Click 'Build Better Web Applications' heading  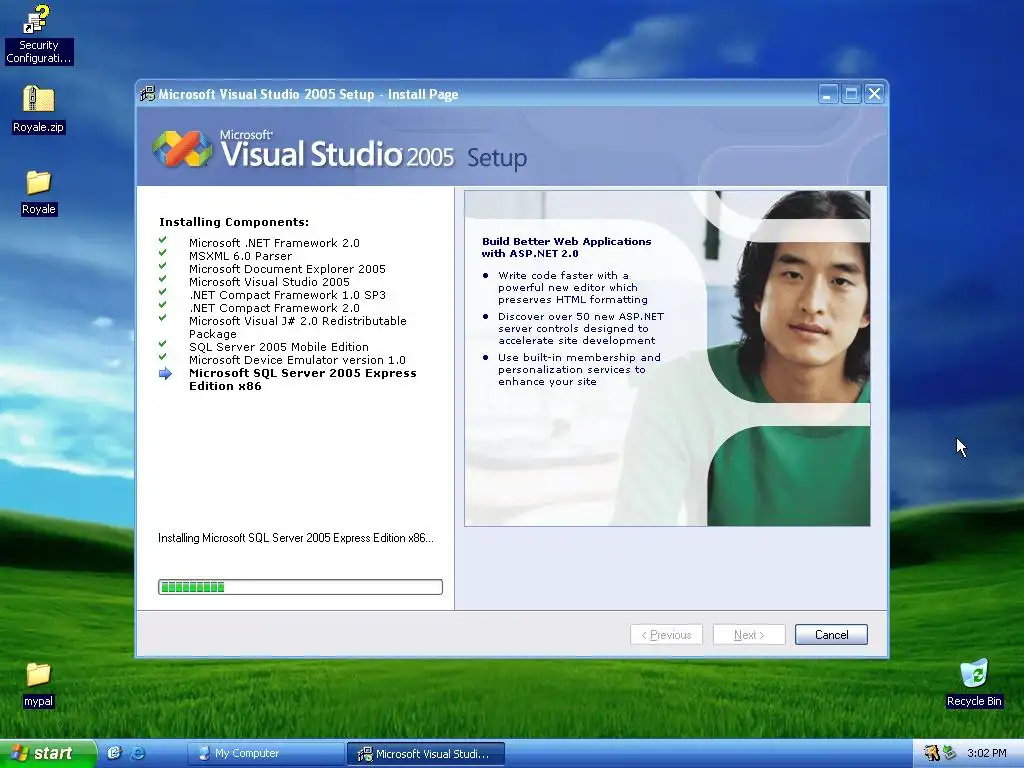point(566,248)
